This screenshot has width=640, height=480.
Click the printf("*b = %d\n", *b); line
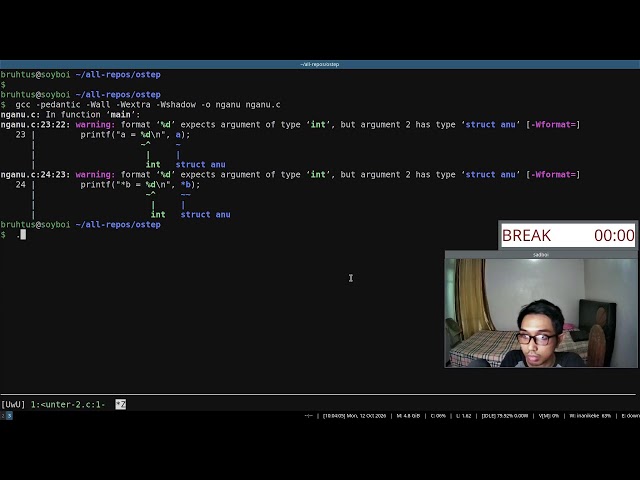point(140,184)
